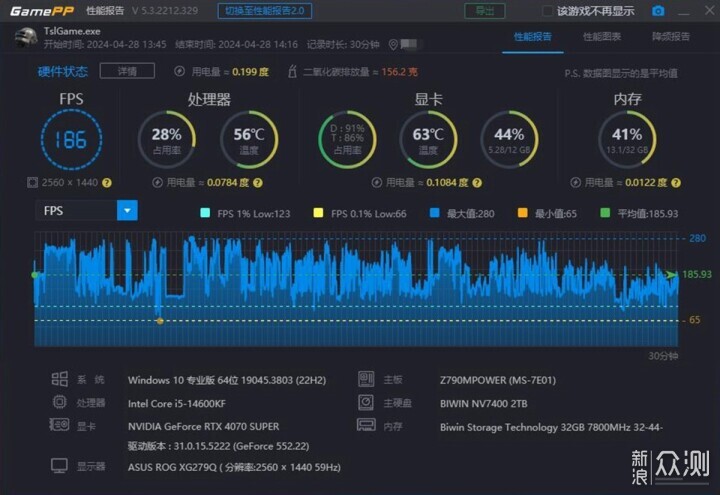Click the TslGame.exe game avatar icon
The image size is (720, 495).
(x=26, y=38)
